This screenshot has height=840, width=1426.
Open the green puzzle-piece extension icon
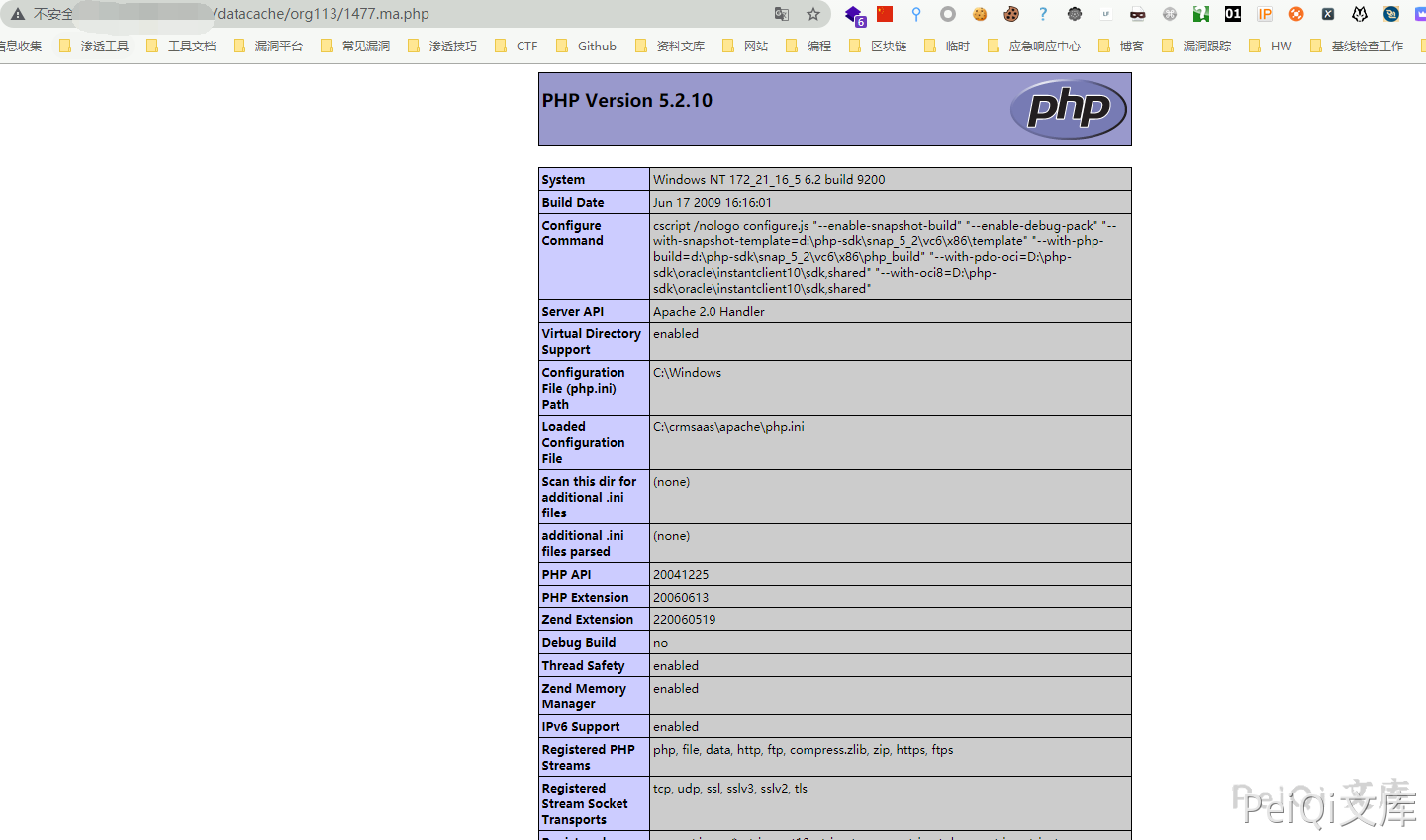(1201, 14)
